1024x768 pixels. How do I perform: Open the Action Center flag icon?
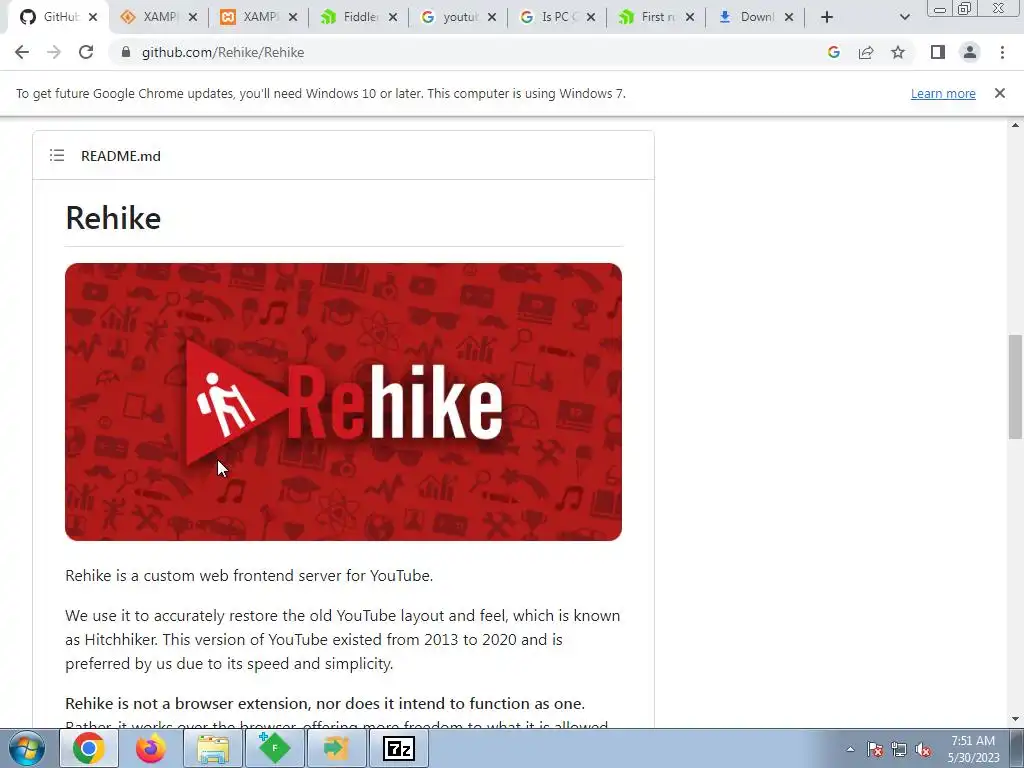click(875, 749)
